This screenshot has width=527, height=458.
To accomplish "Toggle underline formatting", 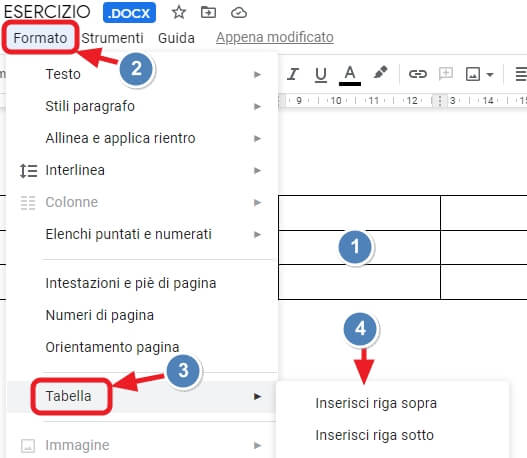I will (321, 74).
